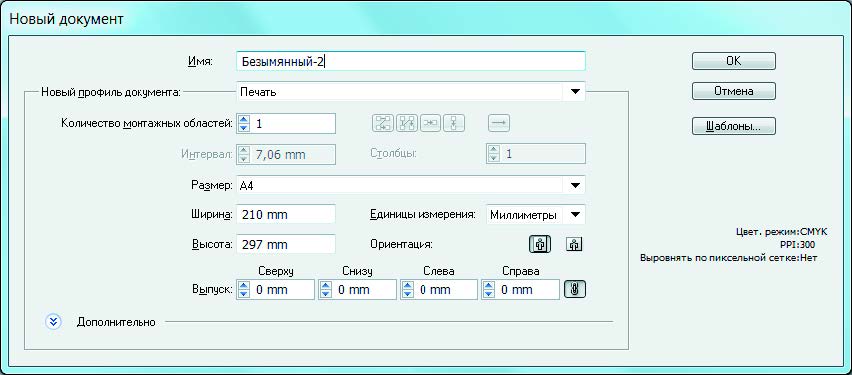The image size is (852, 375).
Task: Click the Сверху bleed stepper arrows
Action: (x=244, y=290)
